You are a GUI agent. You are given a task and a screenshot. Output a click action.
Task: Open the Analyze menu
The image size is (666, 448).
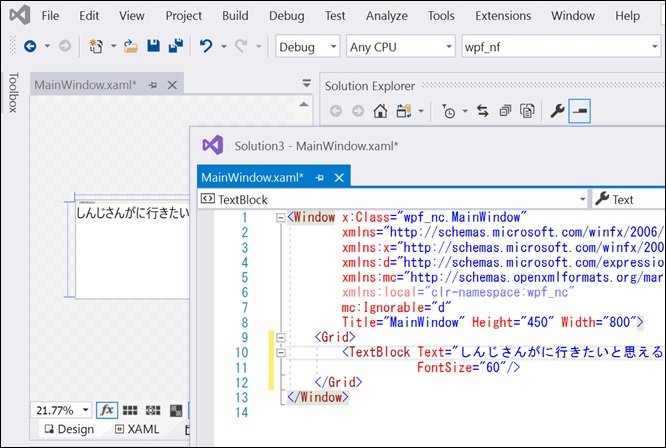click(387, 16)
